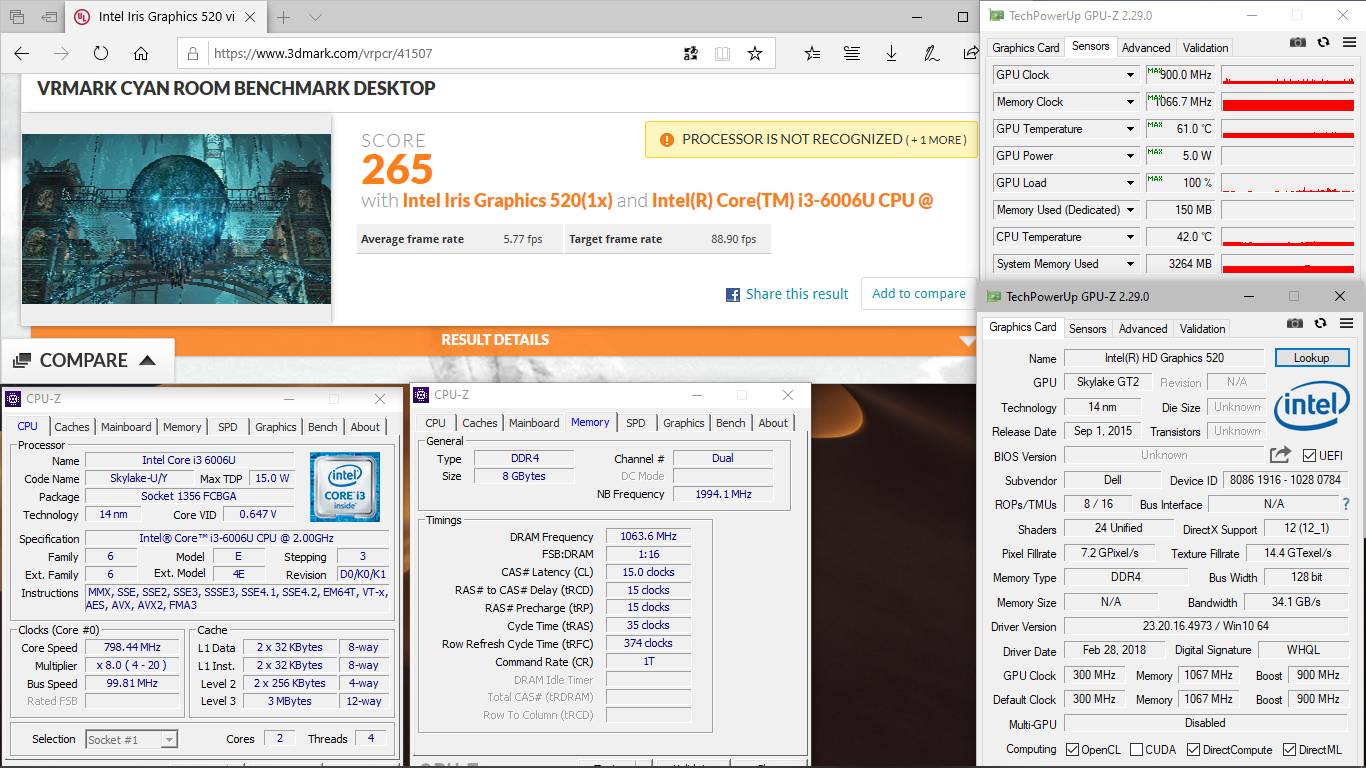Add notes with Edge pen icon

930,53
